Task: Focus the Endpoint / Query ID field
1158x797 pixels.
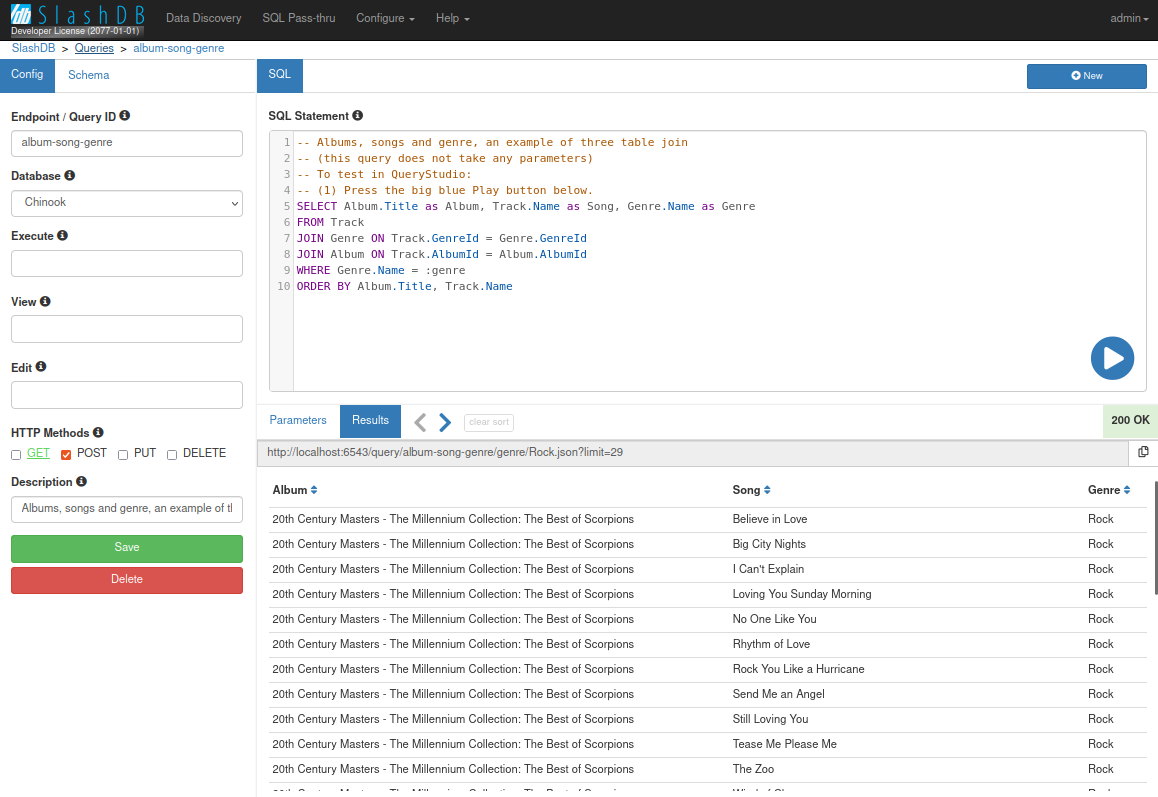Action: tap(127, 143)
